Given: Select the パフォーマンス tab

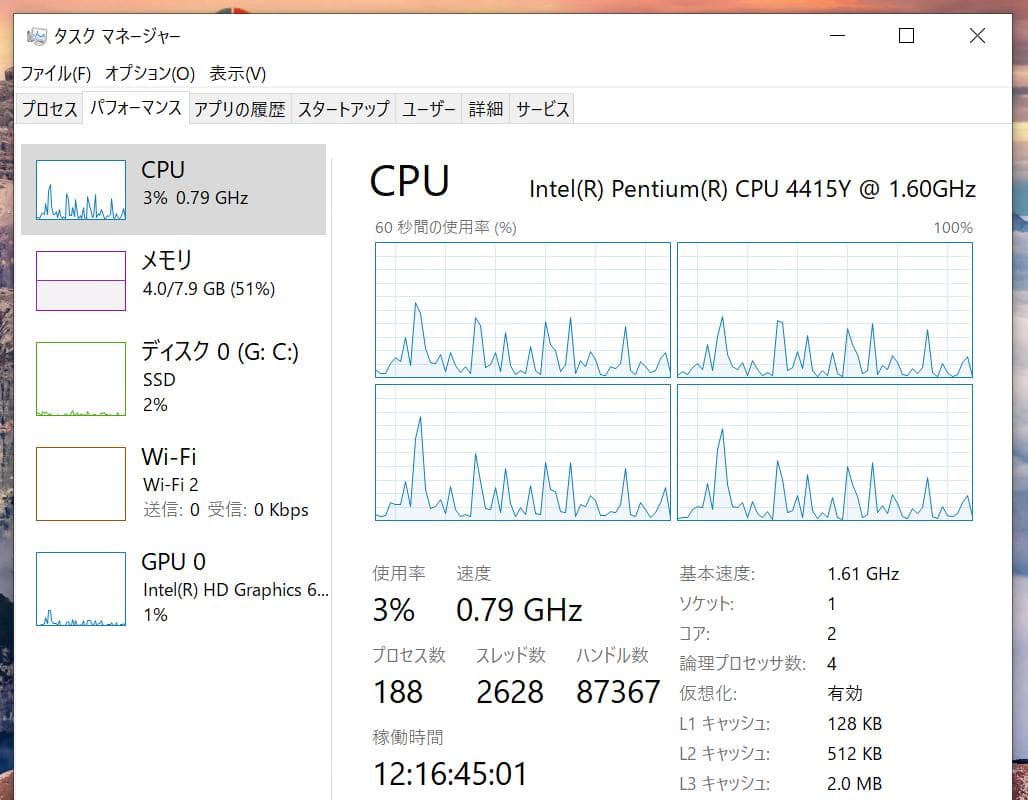Looking at the screenshot, I should [x=137, y=108].
